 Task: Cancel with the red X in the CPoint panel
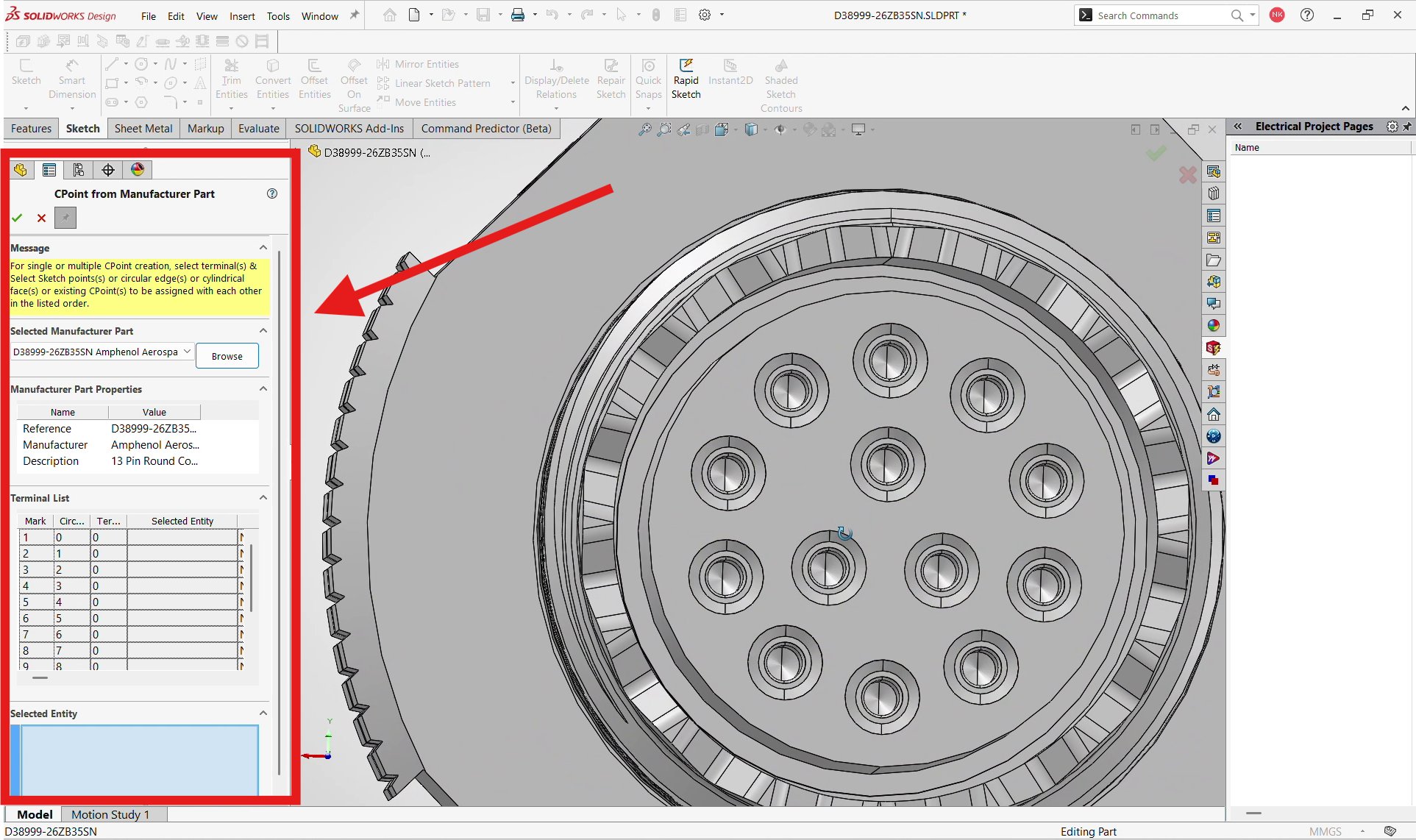pos(41,218)
